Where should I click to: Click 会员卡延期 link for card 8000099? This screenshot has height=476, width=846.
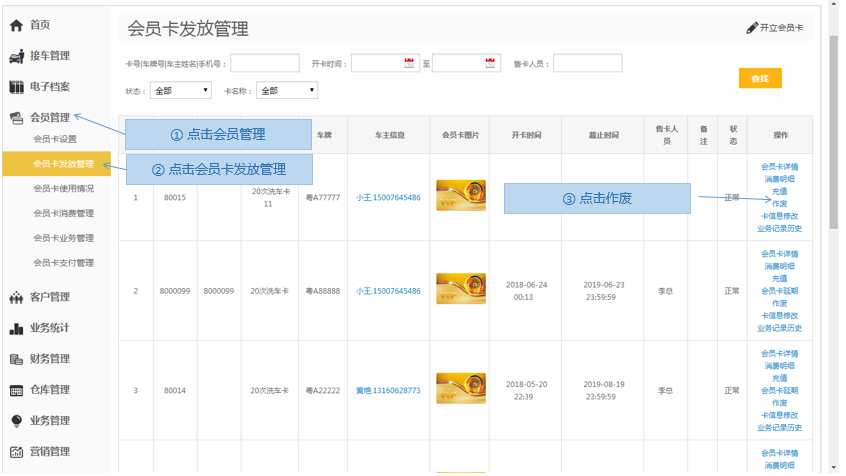coord(779,291)
